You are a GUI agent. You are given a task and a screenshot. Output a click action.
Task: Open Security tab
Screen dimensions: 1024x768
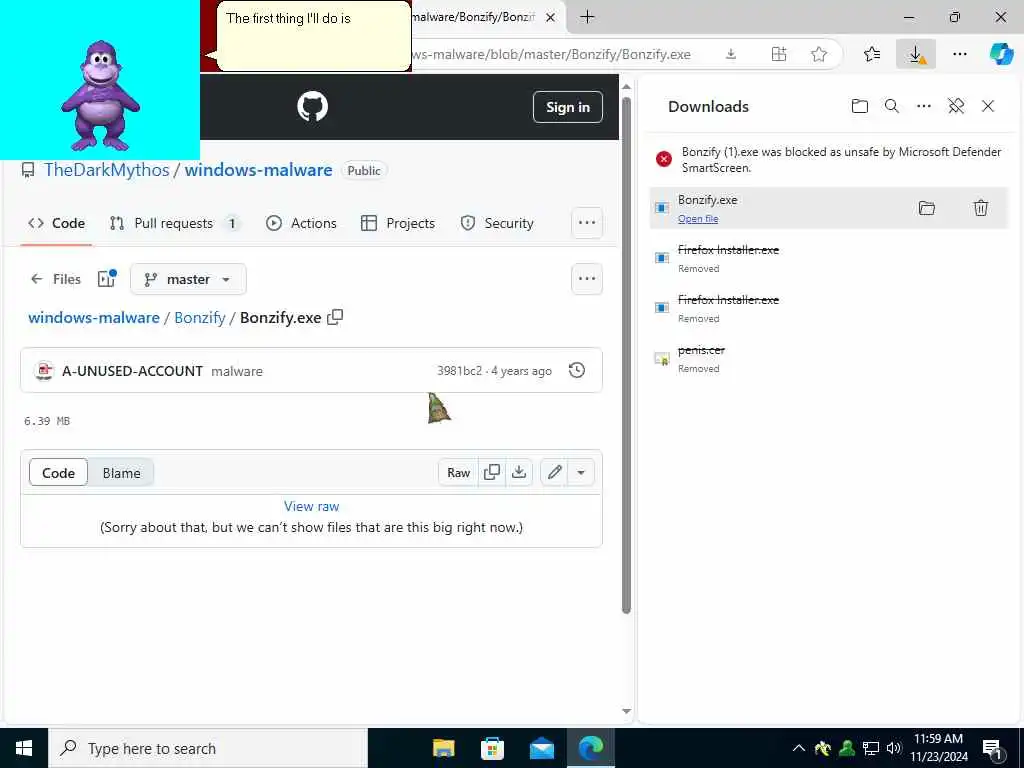497,223
